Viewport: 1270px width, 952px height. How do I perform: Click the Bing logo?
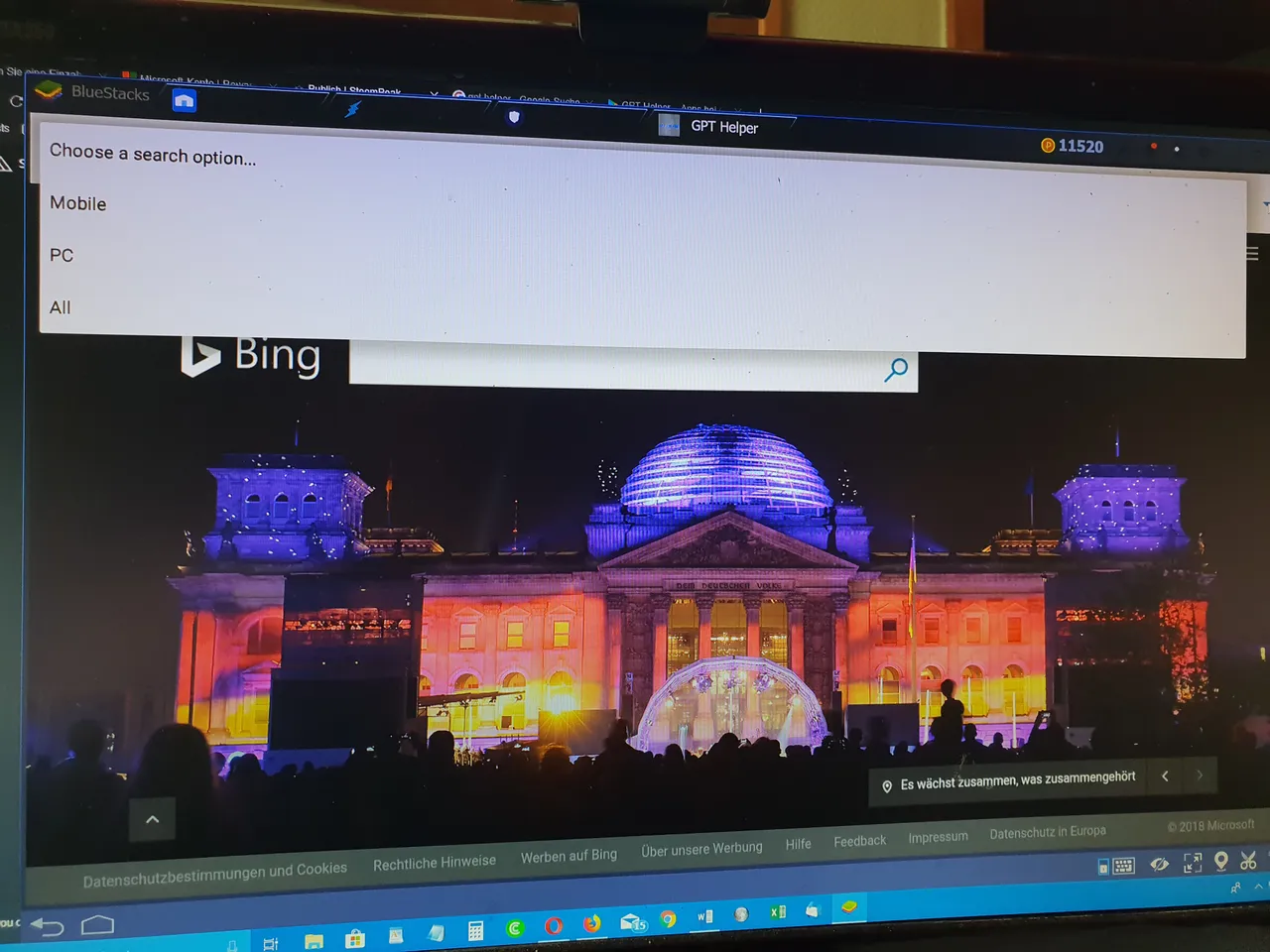click(x=251, y=356)
